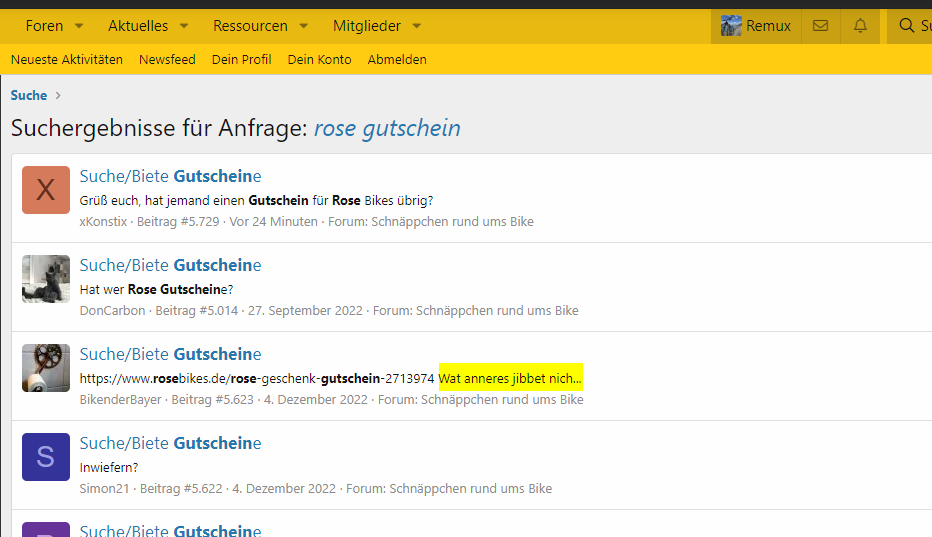
Task: Click 'Beitrag #5.014' text
Action: (x=197, y=310)
